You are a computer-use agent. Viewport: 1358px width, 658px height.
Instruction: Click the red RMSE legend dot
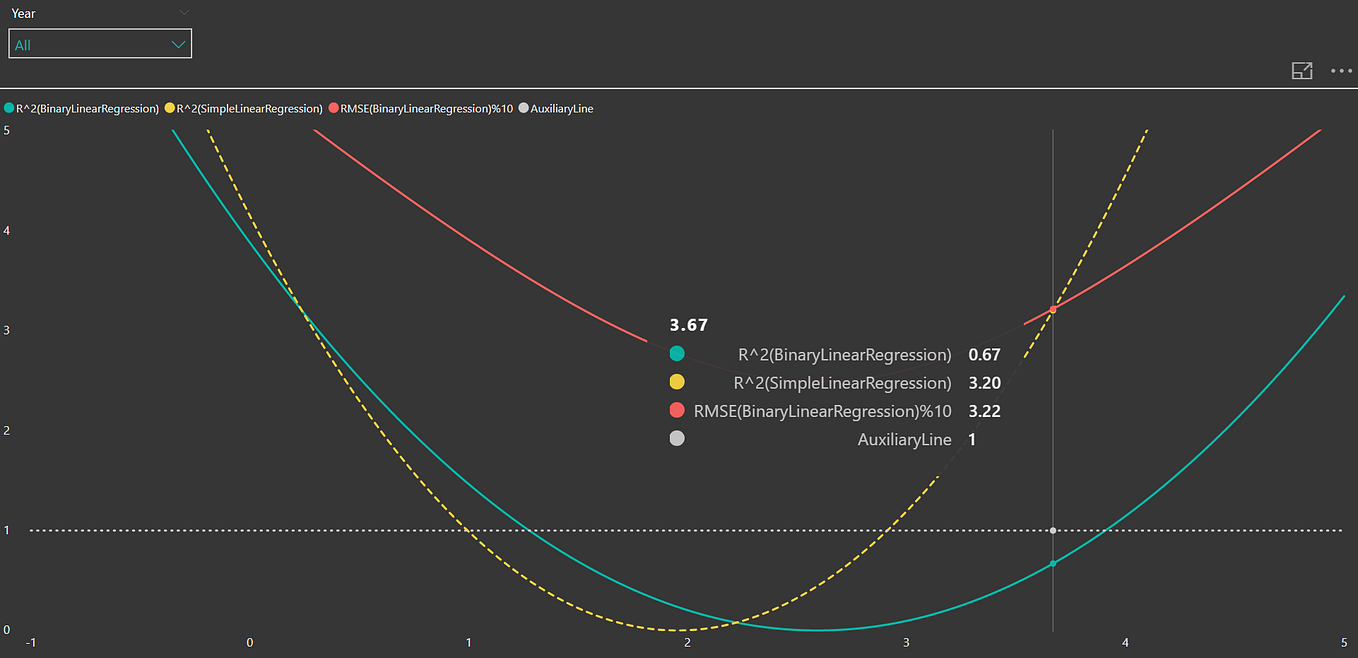(334, 108)
